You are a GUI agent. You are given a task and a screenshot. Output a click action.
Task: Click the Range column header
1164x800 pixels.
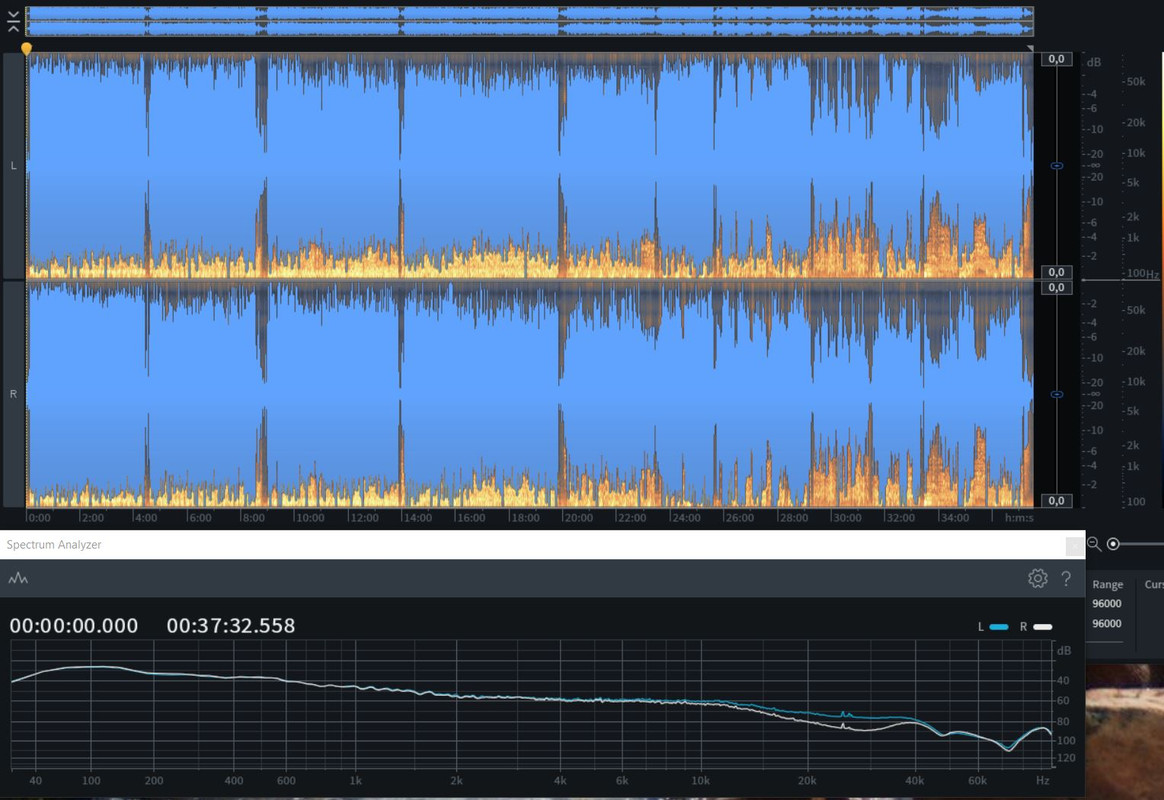[1108, 585]
